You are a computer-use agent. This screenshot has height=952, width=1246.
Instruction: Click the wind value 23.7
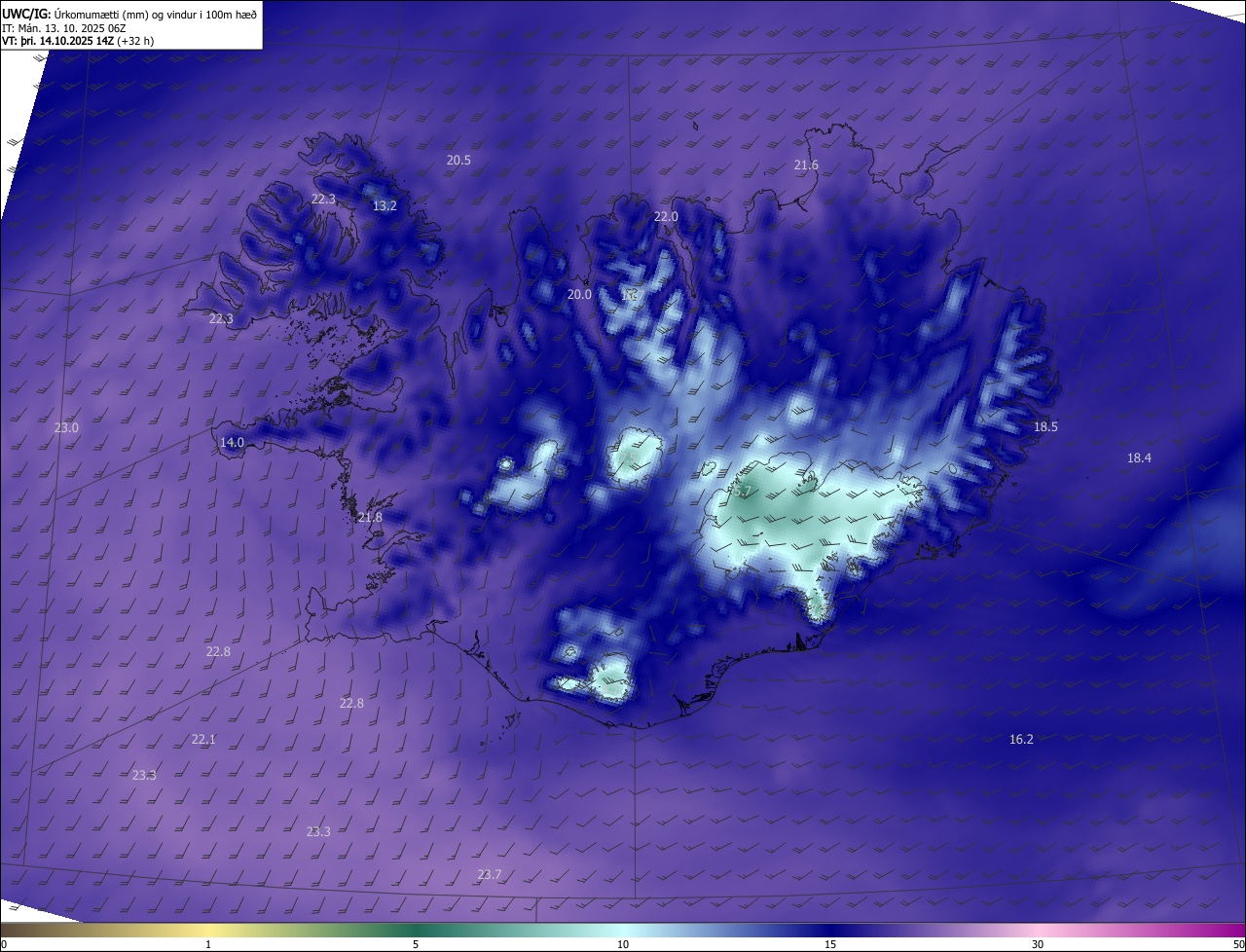pos(490,874)
